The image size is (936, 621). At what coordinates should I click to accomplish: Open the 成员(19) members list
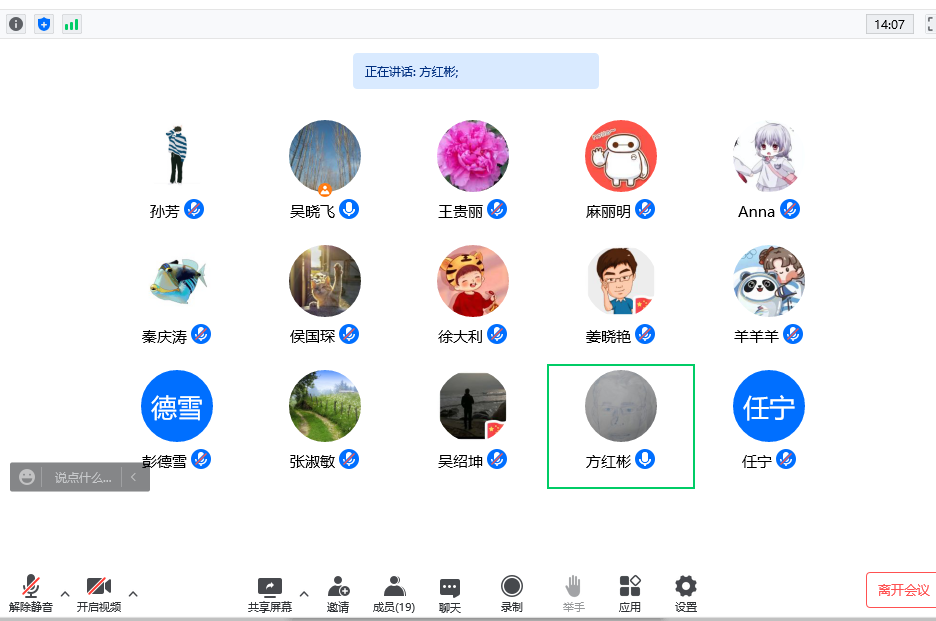[x=394, y=594]
